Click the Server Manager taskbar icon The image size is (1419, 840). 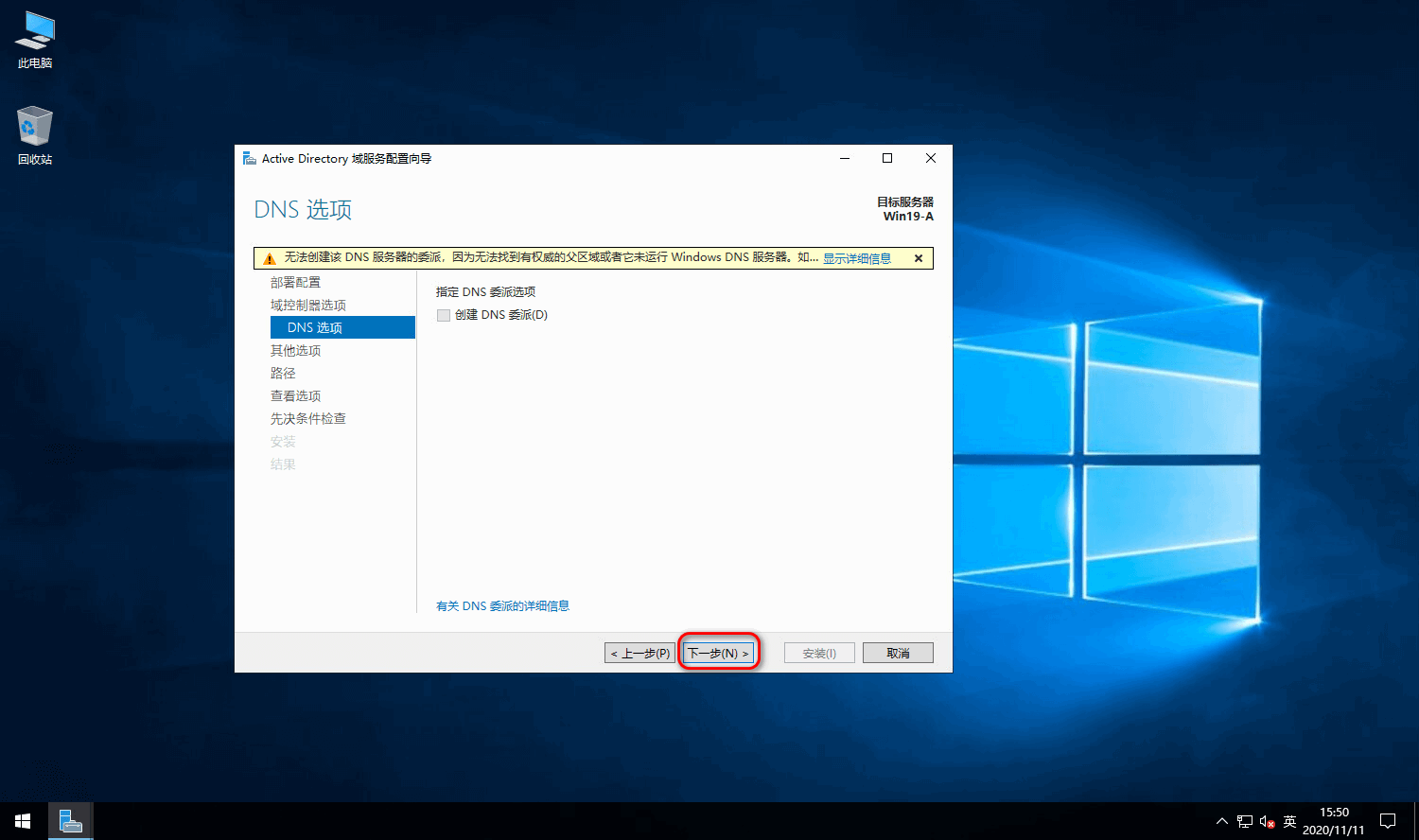click(71, 821)
